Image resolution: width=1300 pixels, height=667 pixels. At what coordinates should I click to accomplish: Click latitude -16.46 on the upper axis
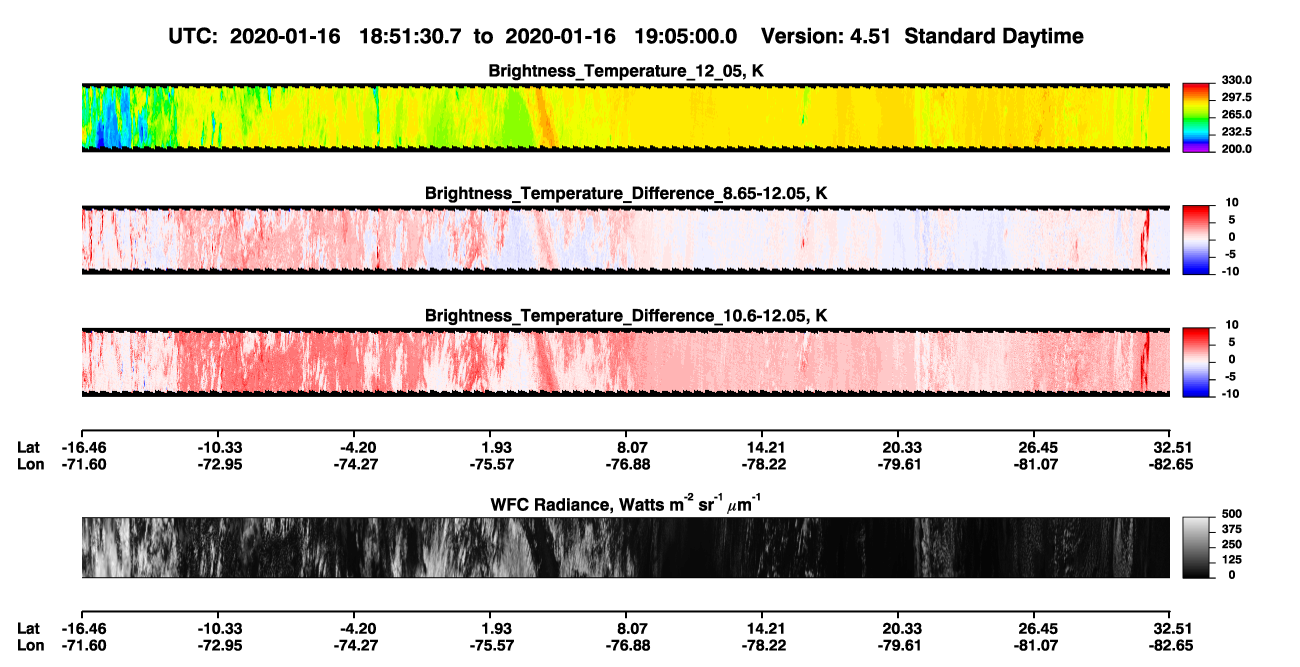[x=82, y=447]
